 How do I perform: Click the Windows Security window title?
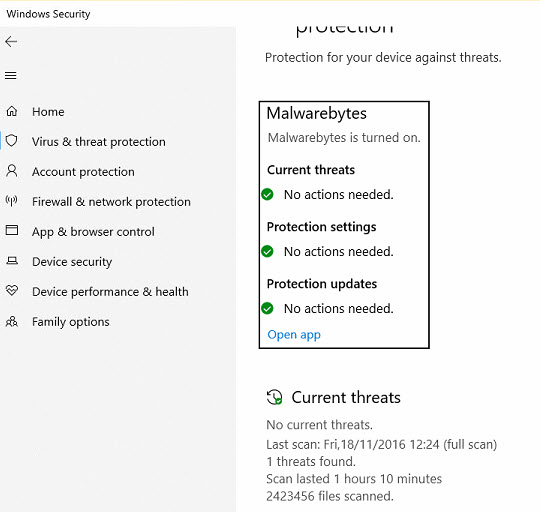pos(48,14)
